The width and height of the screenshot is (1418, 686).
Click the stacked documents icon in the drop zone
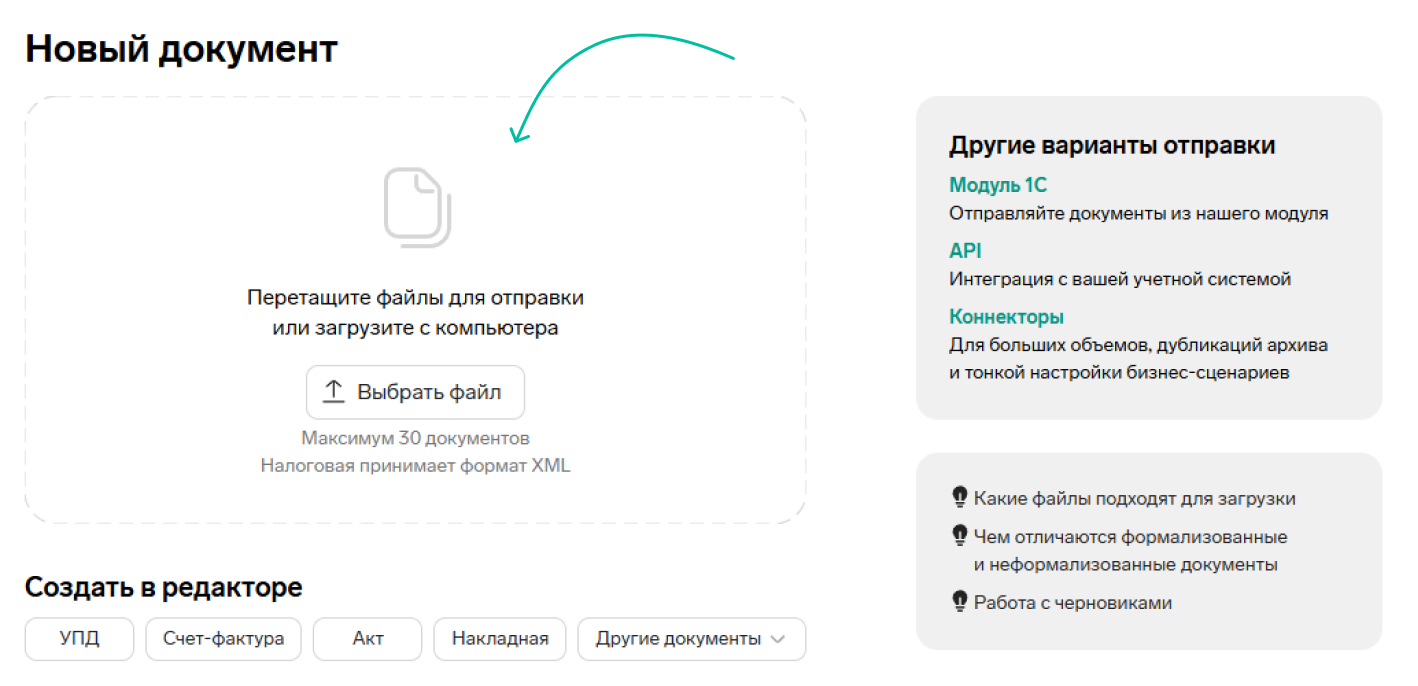pyautogui.click(x=417, y=207)
